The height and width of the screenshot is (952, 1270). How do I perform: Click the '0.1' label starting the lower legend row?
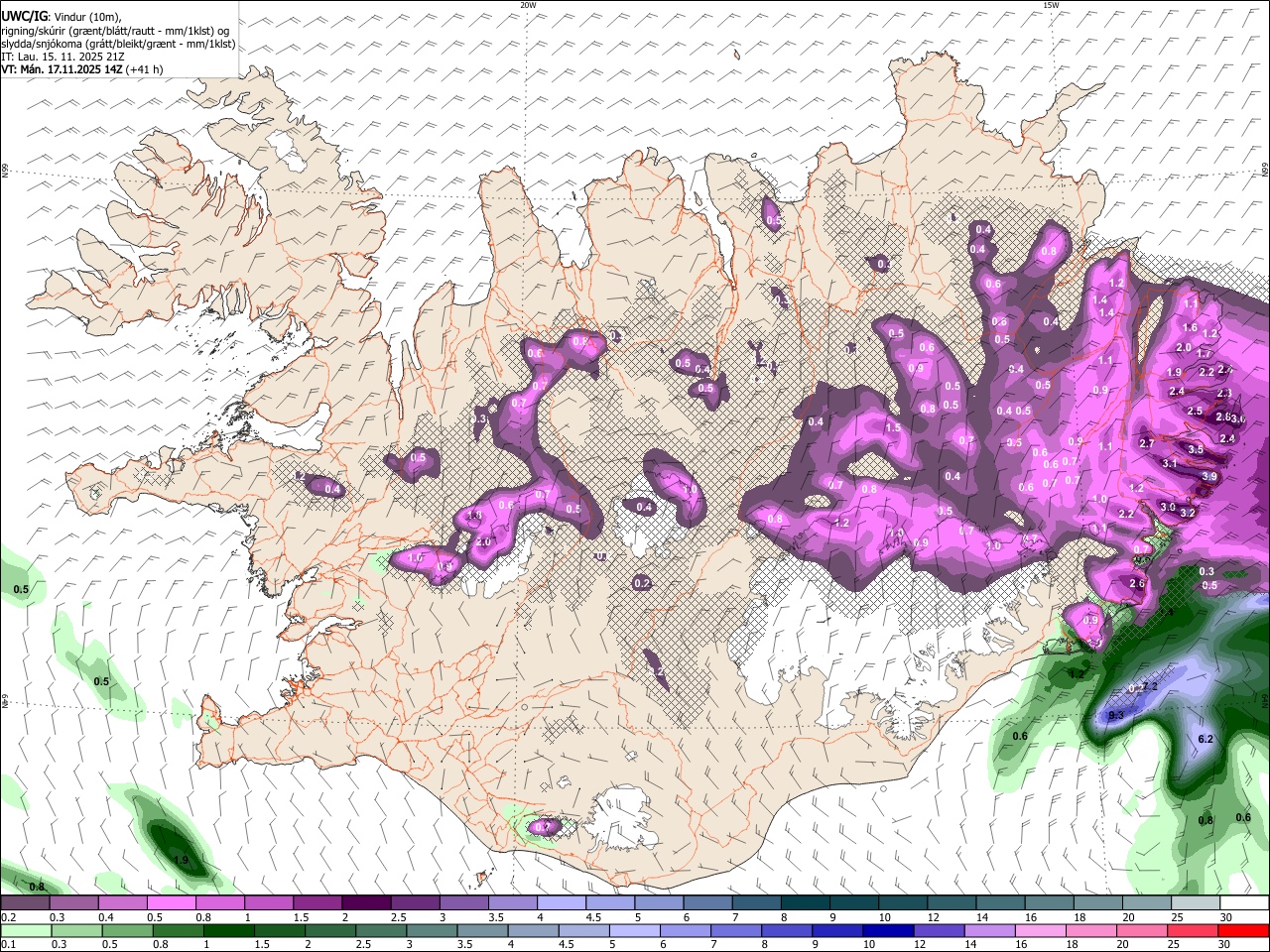[x=8, y=944]
